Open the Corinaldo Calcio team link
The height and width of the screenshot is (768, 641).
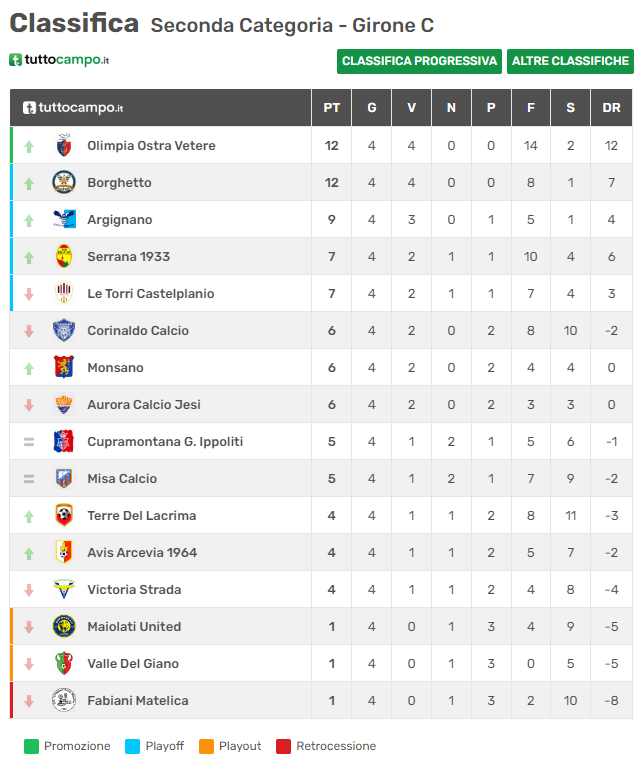click(138, 331)
